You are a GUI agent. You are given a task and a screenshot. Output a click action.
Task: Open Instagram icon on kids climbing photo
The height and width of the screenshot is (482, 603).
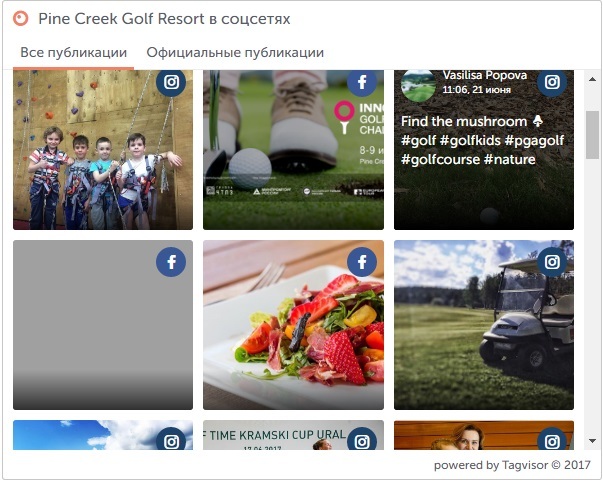(171, 82)
